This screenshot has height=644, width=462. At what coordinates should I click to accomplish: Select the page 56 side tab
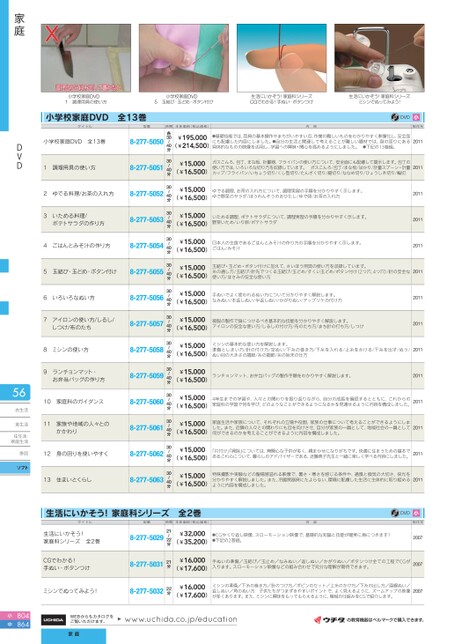pyautogui.click(x=15, y=393)
